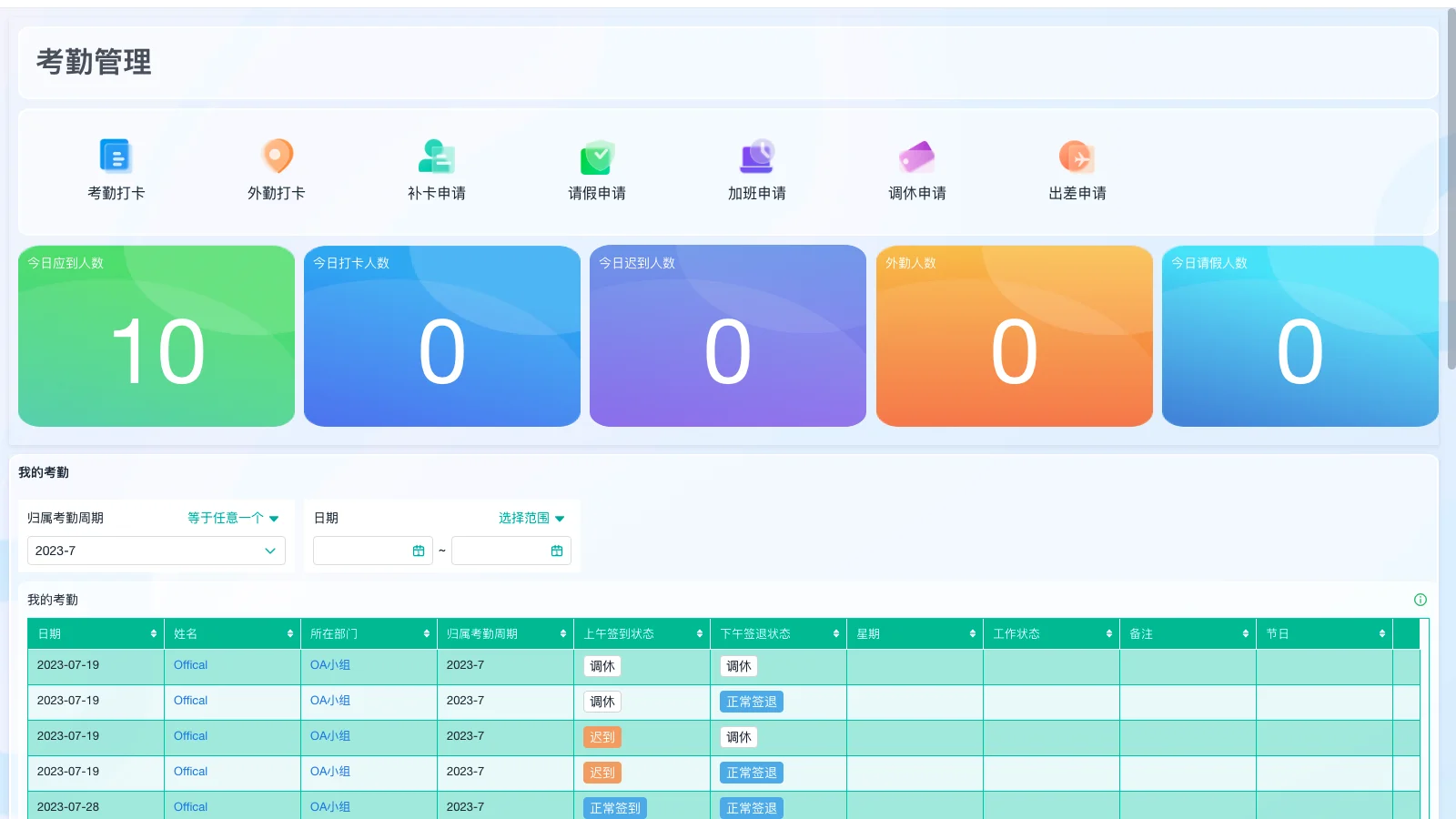
Task: Open the 补卡申请 makeup card application
Action: [436, 168]
